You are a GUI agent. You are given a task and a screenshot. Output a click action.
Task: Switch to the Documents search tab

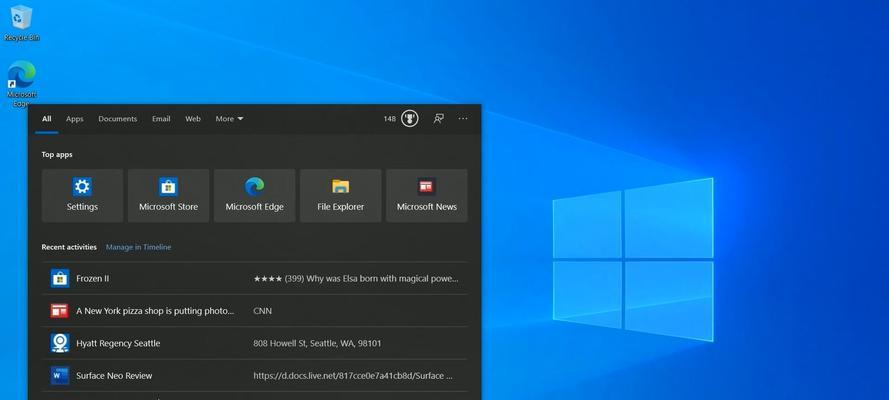pos(117,119)
